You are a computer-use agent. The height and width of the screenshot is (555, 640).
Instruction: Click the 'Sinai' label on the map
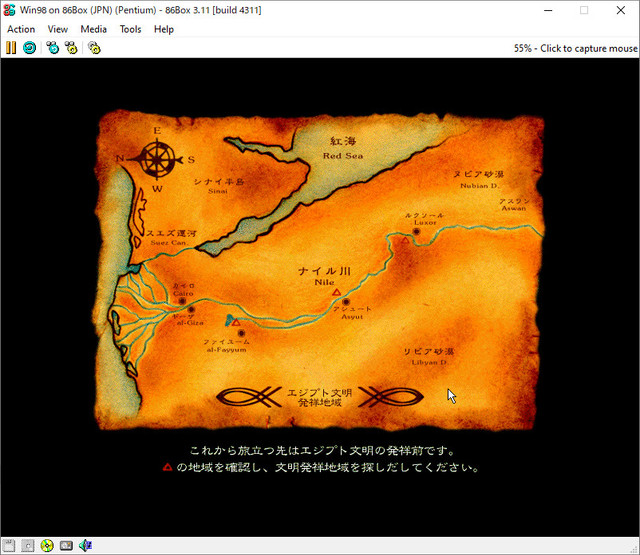click(218, 191)
